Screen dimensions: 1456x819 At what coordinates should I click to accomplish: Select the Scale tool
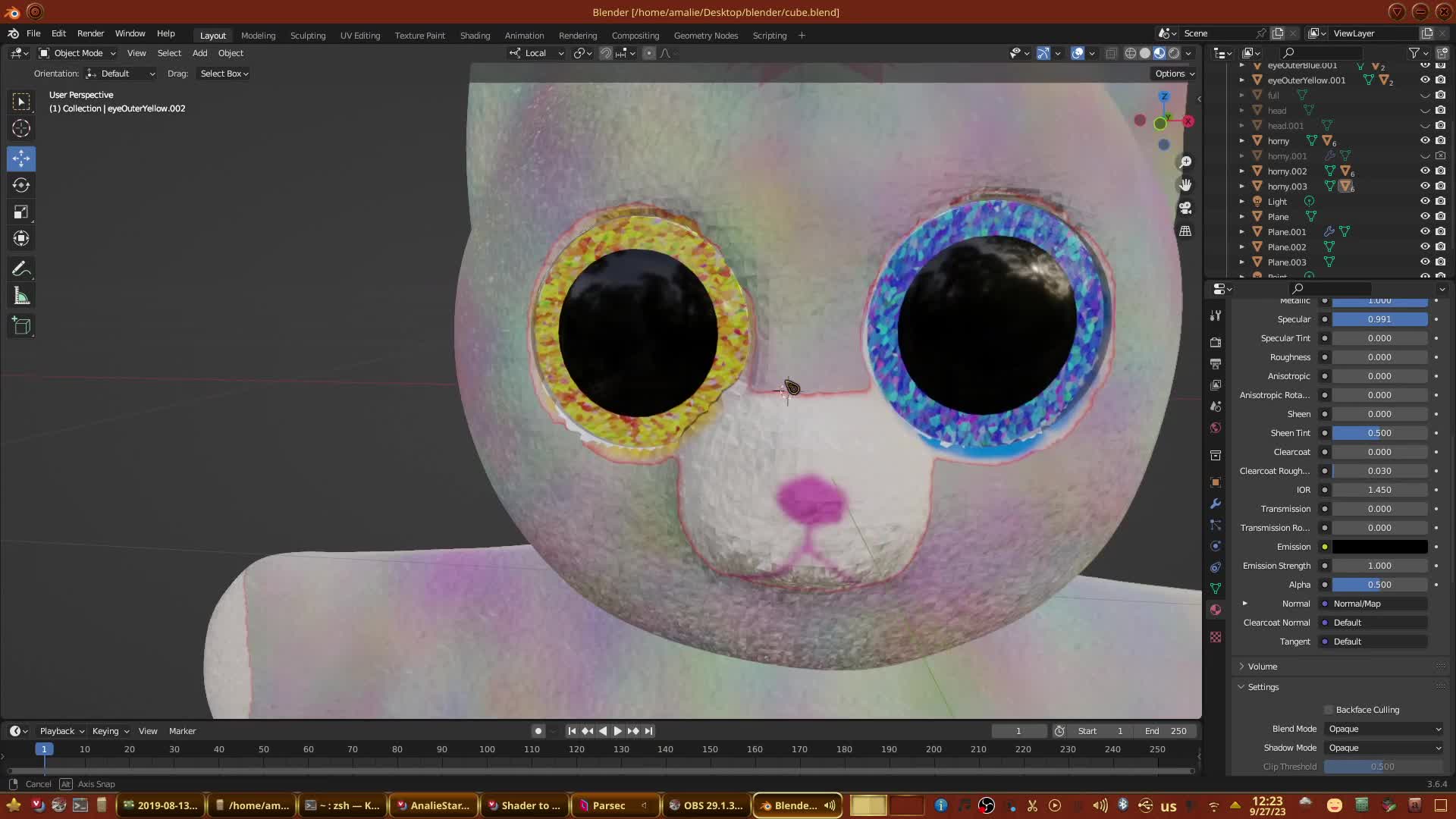(21, 212)
